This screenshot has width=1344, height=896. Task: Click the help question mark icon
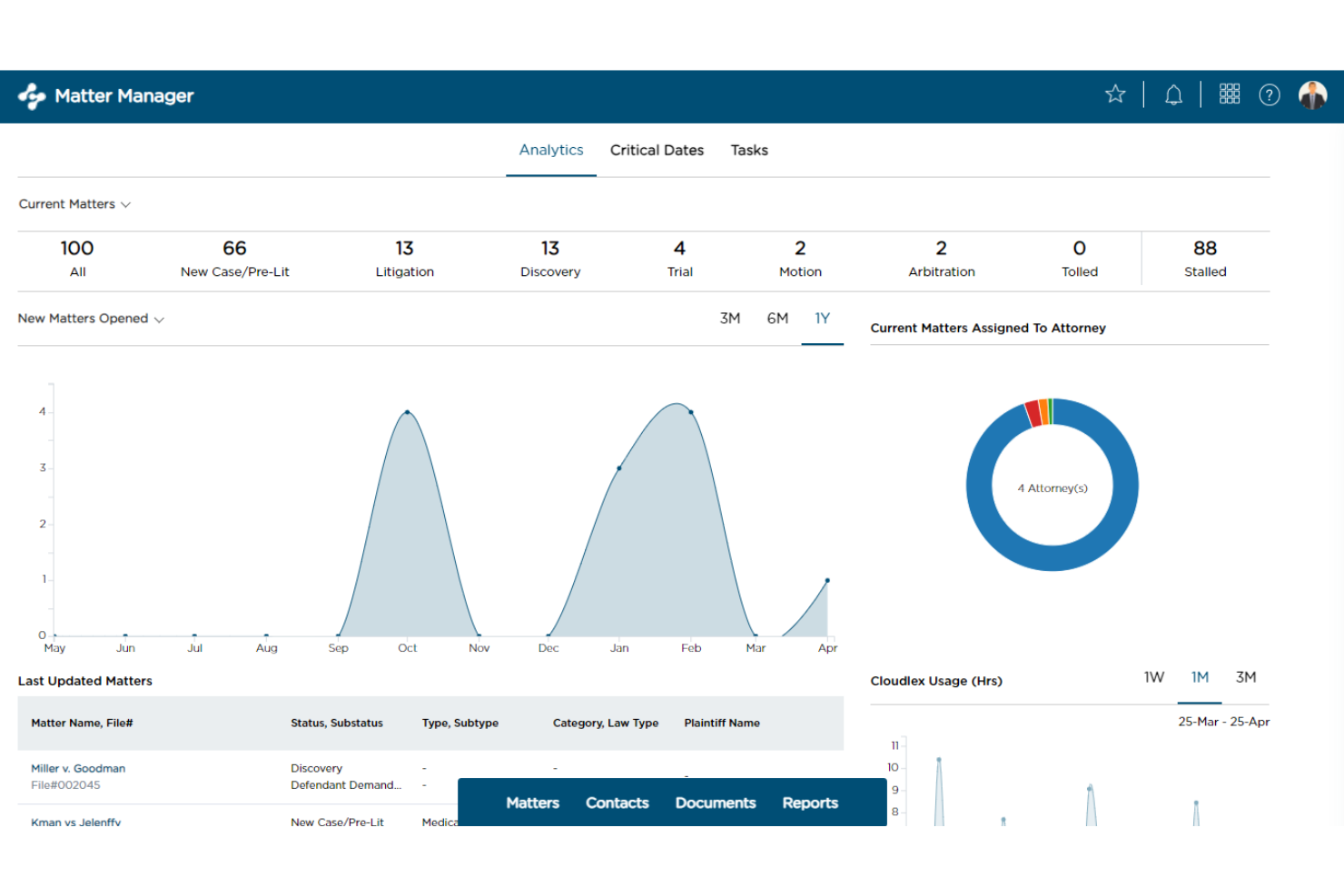pyautogui.click(x=1269, y=94)
